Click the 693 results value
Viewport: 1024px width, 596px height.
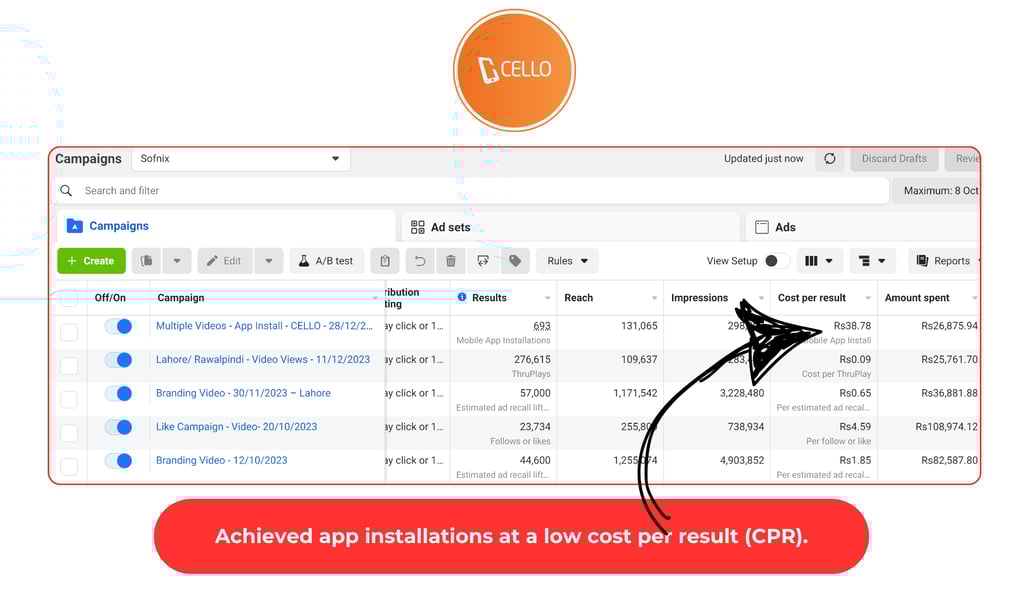[x=541, y=326]
